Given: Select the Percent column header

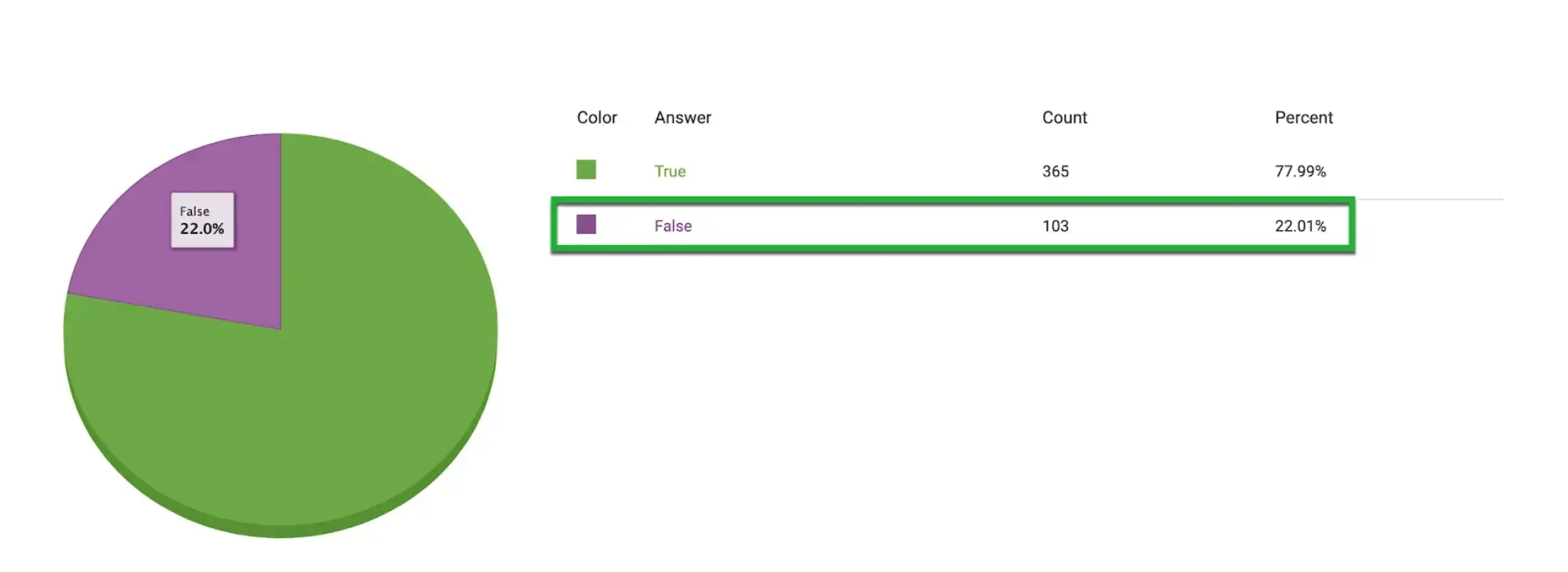Looking at the screenshot, I should (x=1303, y=118).
